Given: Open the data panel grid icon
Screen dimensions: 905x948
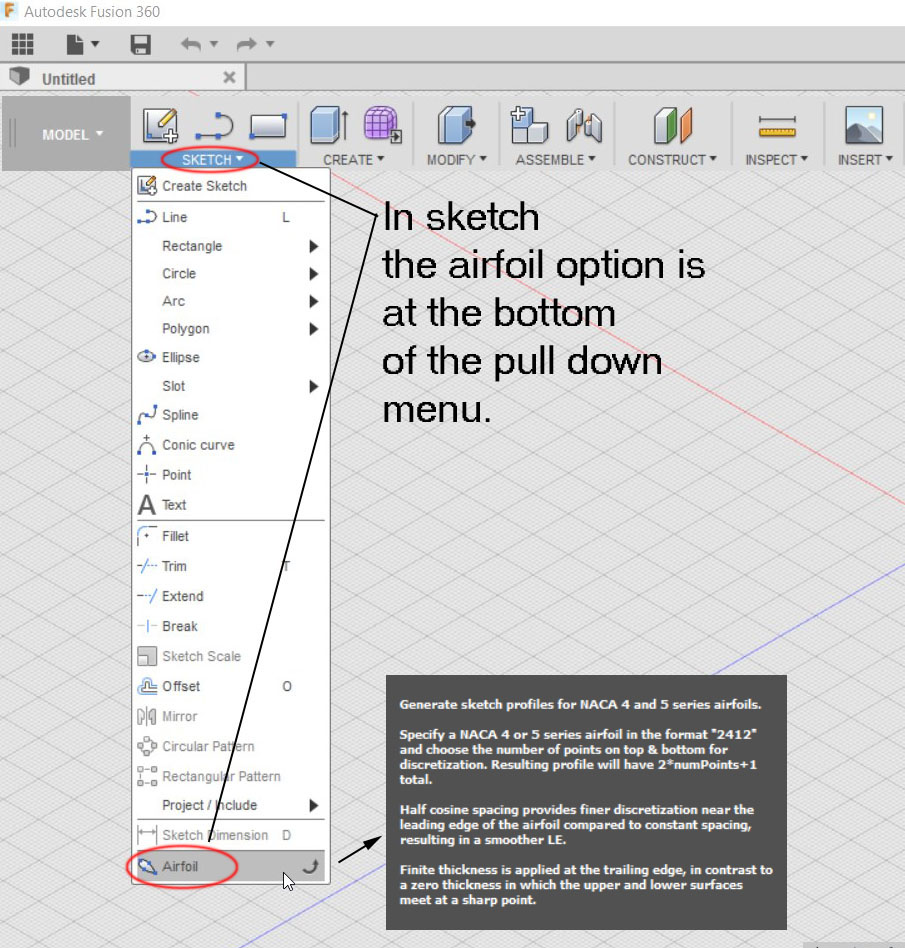Looking at the screenshot, I should pos(23,44).
